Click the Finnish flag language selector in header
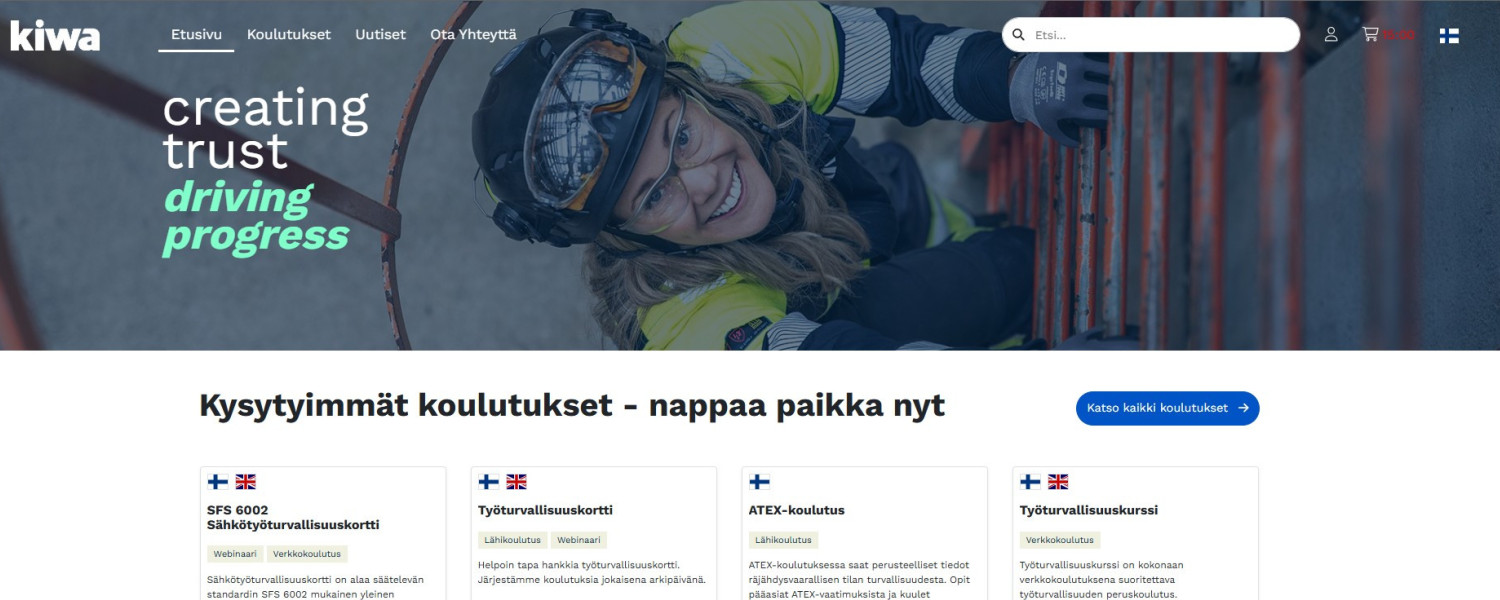The width and height of the screenshot is (1500, 600). coord(1449,35)
